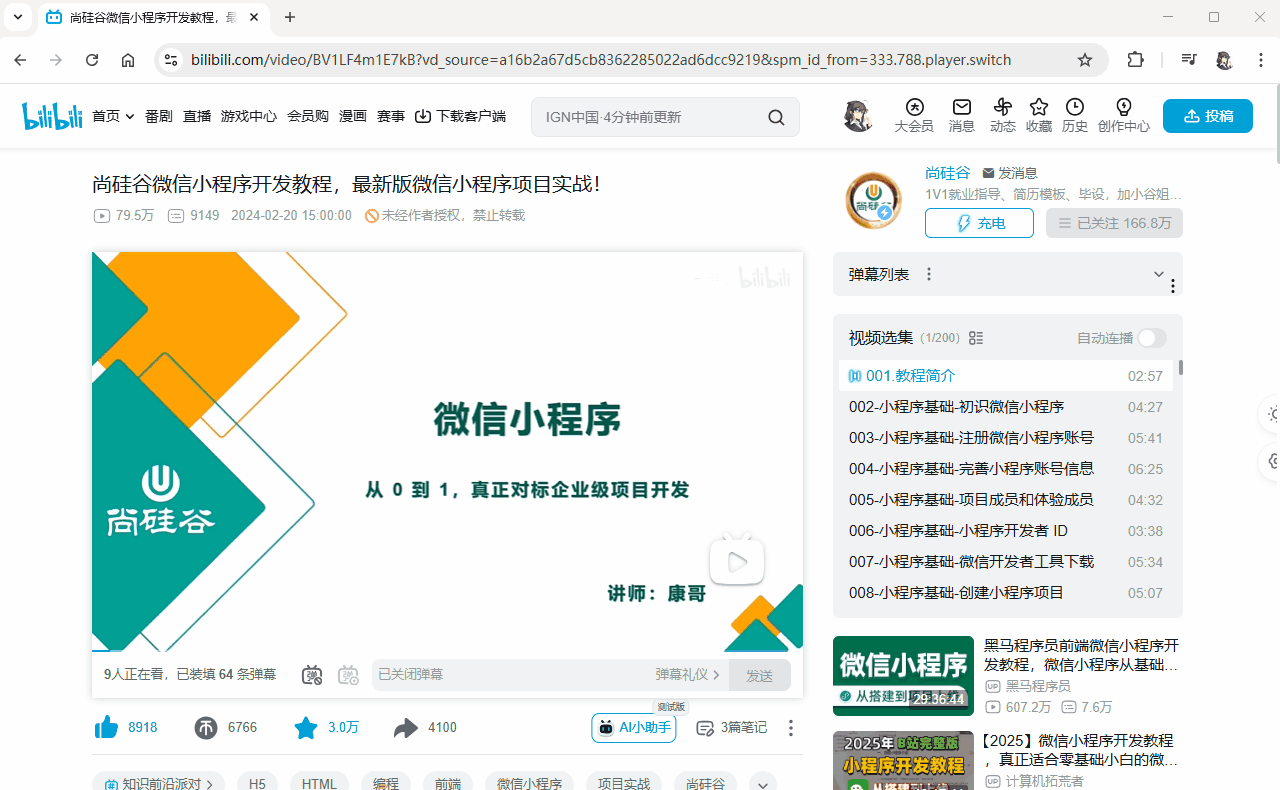The height and width of the screenshot is (790, 1280).
Task: Open the 游戏中心 nav item
Action: pos(249,117)
